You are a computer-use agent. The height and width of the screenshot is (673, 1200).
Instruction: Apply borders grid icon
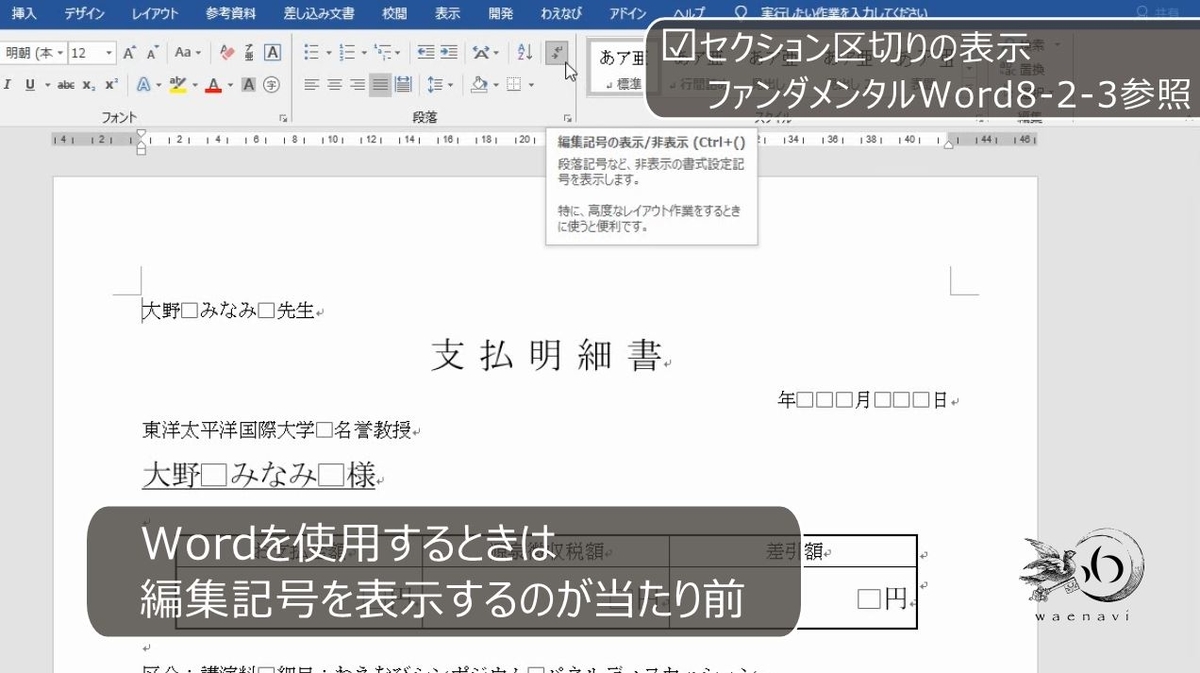(x=514, y=85)
